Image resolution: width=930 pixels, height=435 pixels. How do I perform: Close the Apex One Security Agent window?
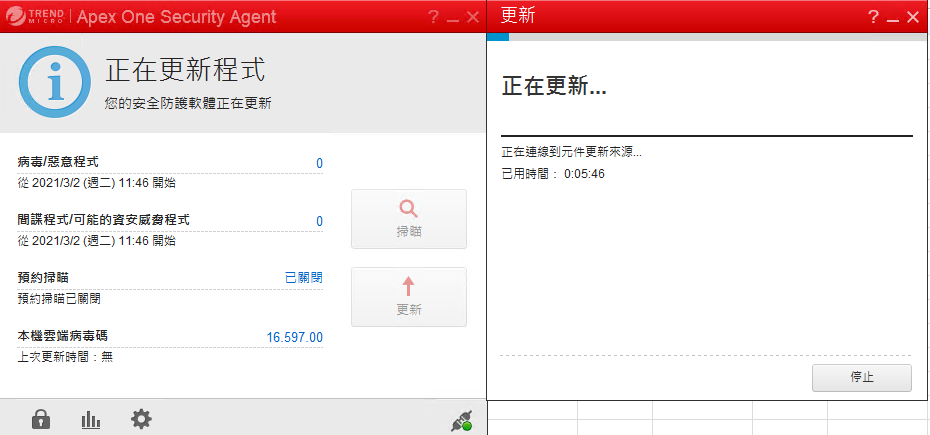(x=473, y=17)
